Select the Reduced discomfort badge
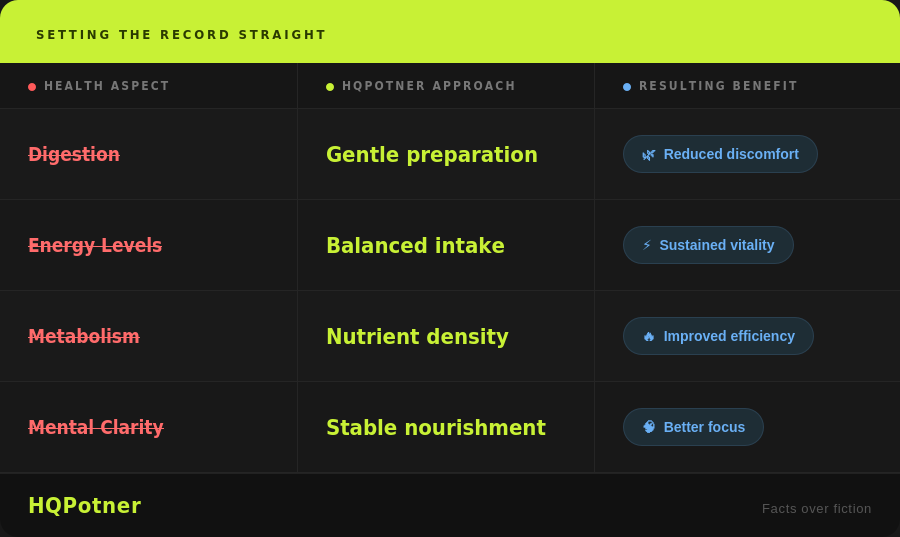900x537 pixels. (720, 154)
